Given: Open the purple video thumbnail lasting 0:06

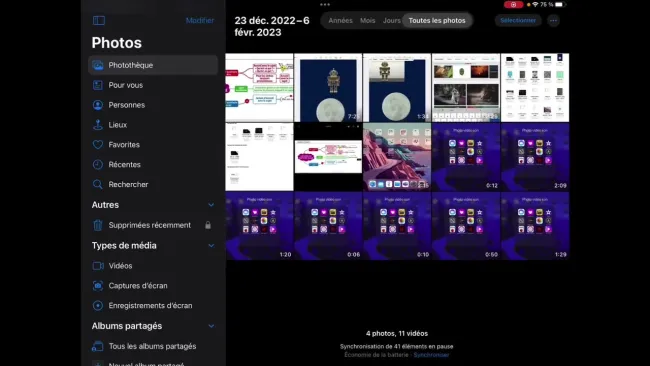Looking at the screenshot, I should [328, 226].
